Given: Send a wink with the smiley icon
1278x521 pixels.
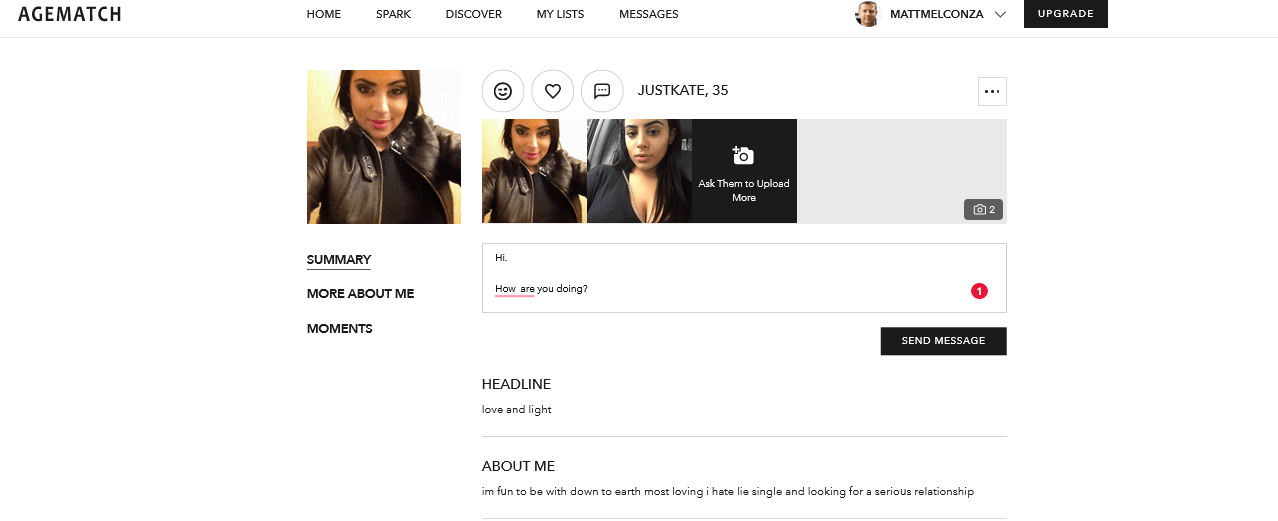Looking at the screenshot, I should tap(503, 91).
